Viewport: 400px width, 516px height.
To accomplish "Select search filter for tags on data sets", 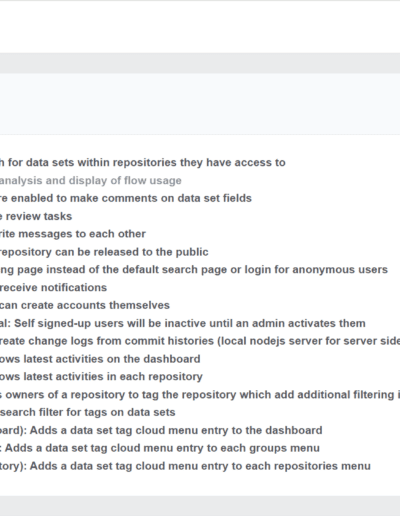I will click(x=88, y=412).
